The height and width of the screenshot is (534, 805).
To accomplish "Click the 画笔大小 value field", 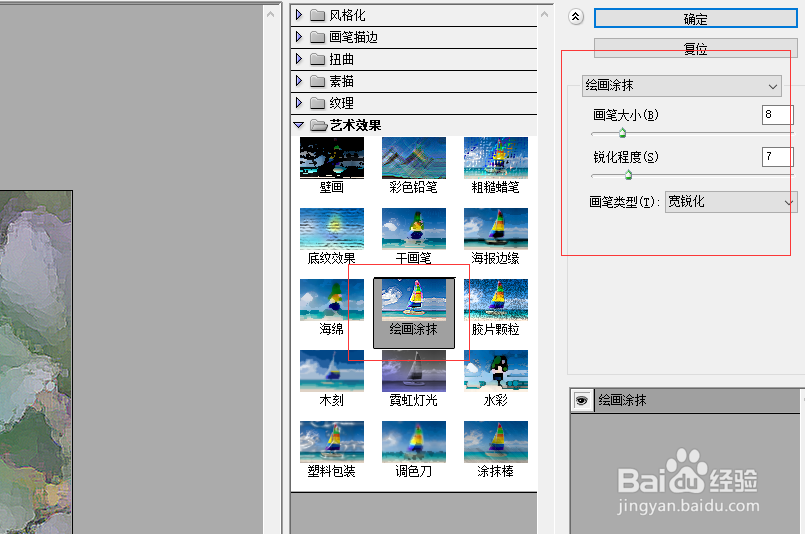I will pyautogui.click(x=777, y=115).
